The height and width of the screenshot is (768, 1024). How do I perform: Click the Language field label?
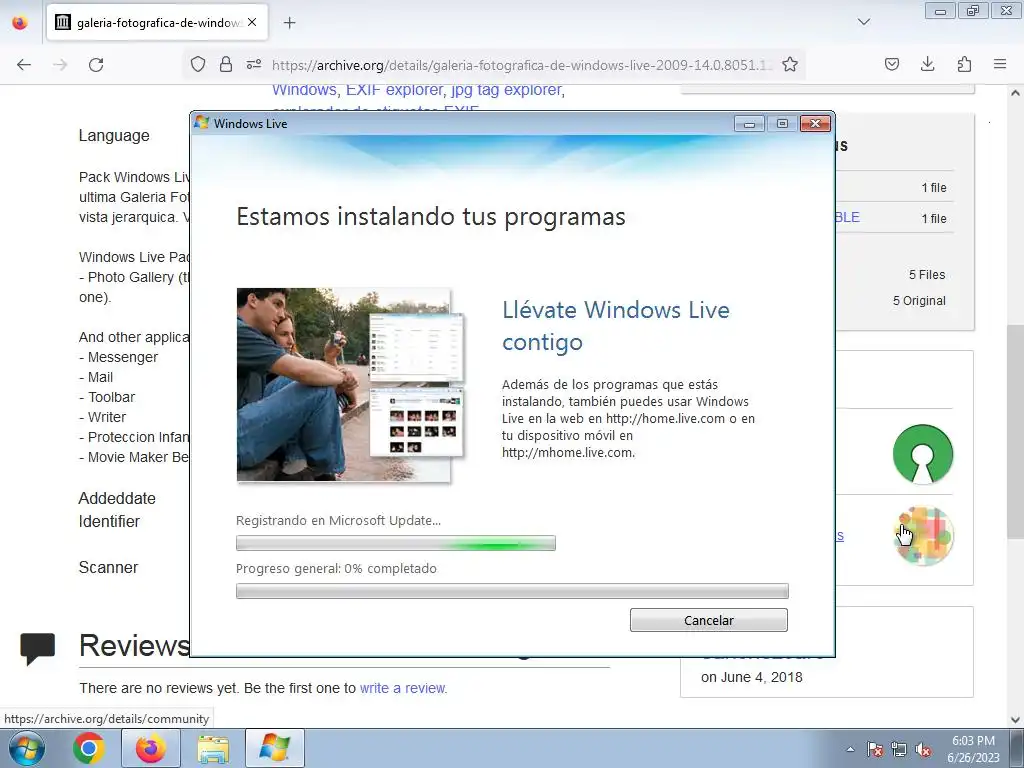[114, 135]
